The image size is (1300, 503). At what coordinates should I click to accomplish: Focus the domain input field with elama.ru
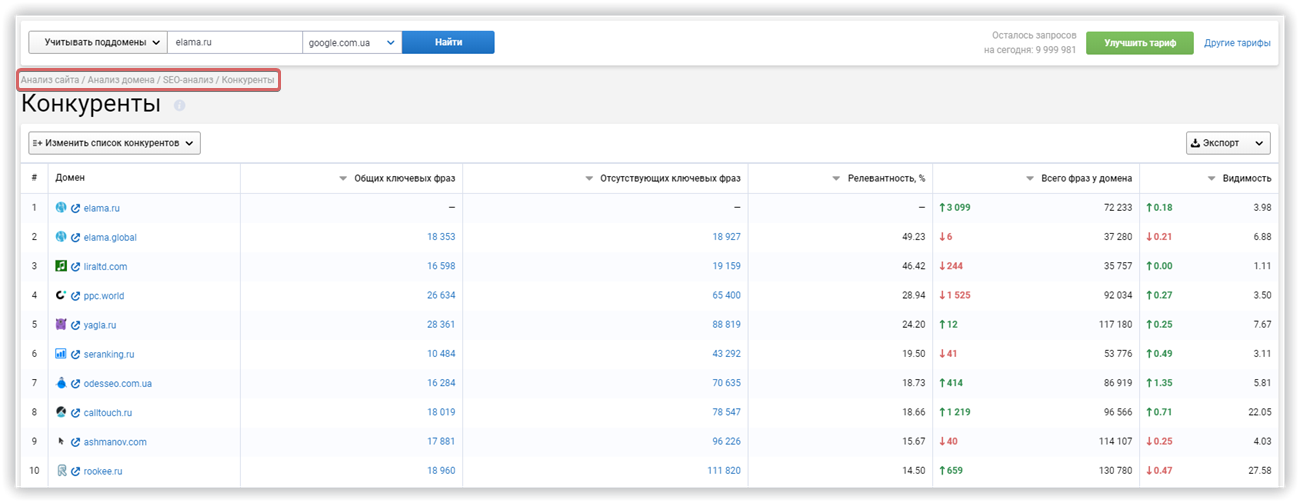235,42
